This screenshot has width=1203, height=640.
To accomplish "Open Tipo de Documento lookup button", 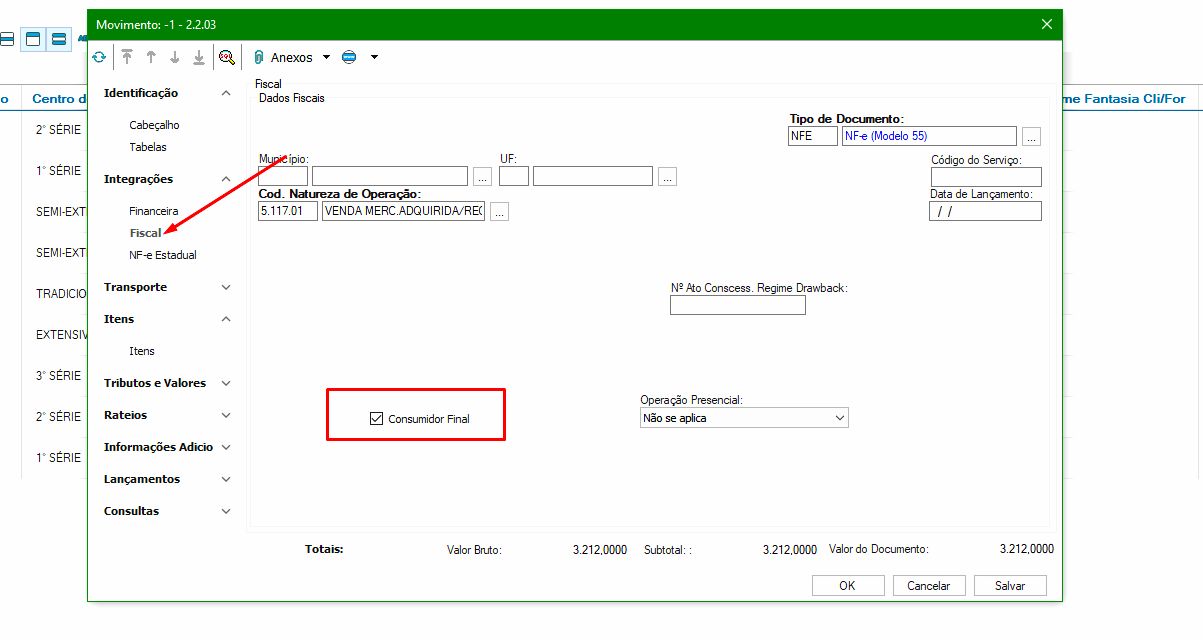I will point(1032,136).
